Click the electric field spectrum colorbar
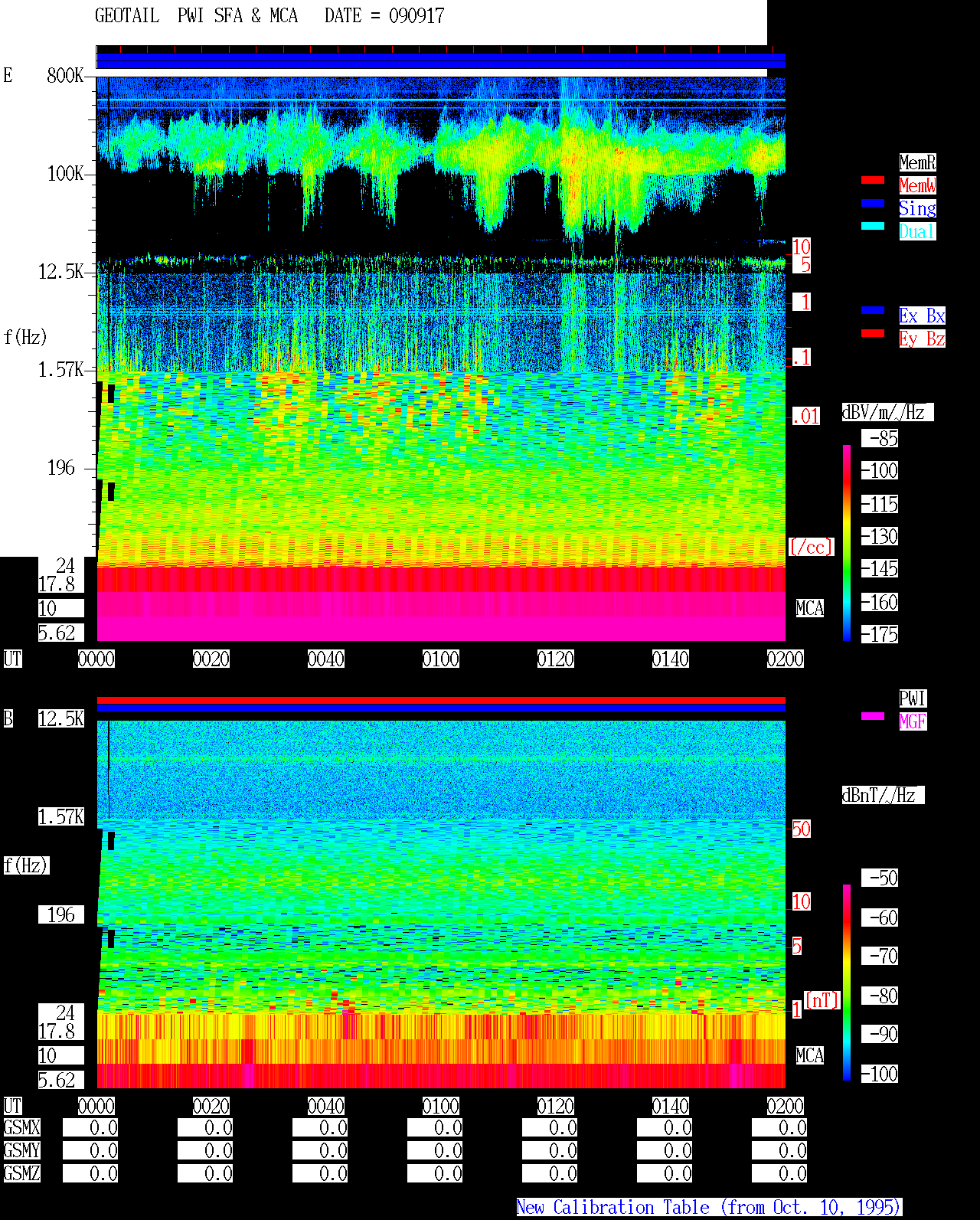Viewport: 980px width, 1220px height. point(847,542)
